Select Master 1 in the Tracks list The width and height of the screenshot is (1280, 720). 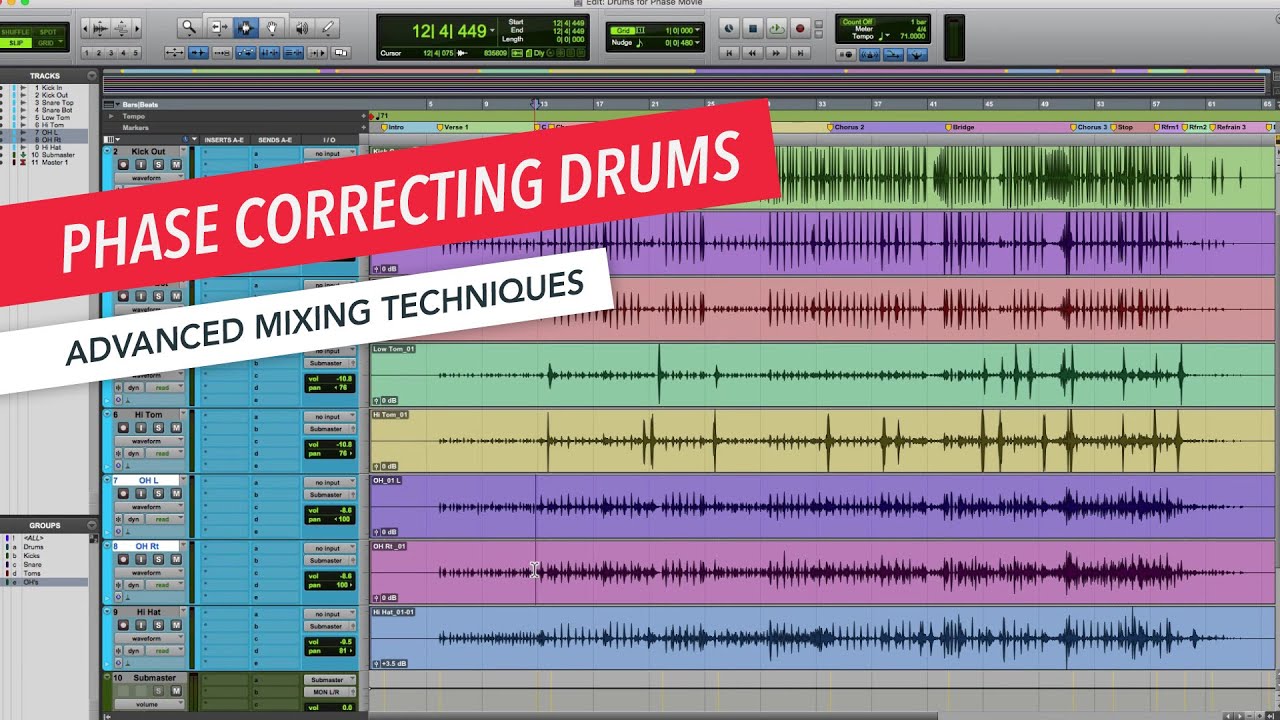click(x=54, y=162)
